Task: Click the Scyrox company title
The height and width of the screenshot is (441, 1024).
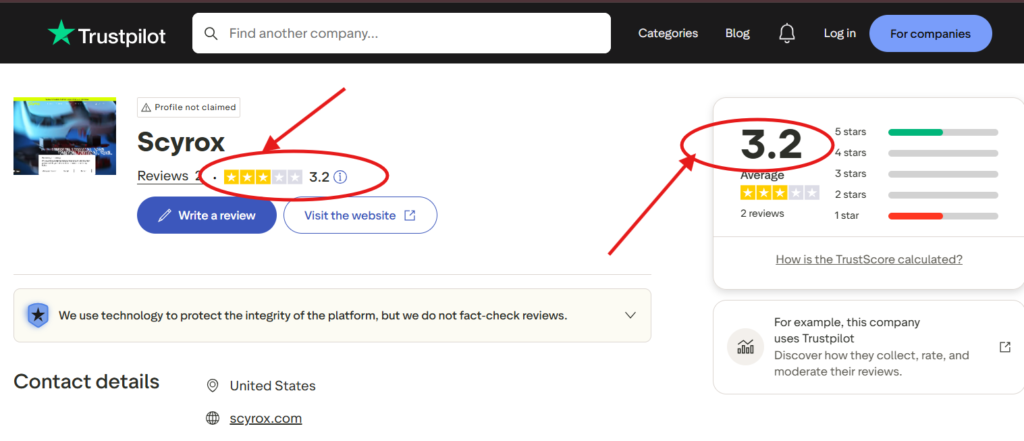Action: [x=181, y=142]
